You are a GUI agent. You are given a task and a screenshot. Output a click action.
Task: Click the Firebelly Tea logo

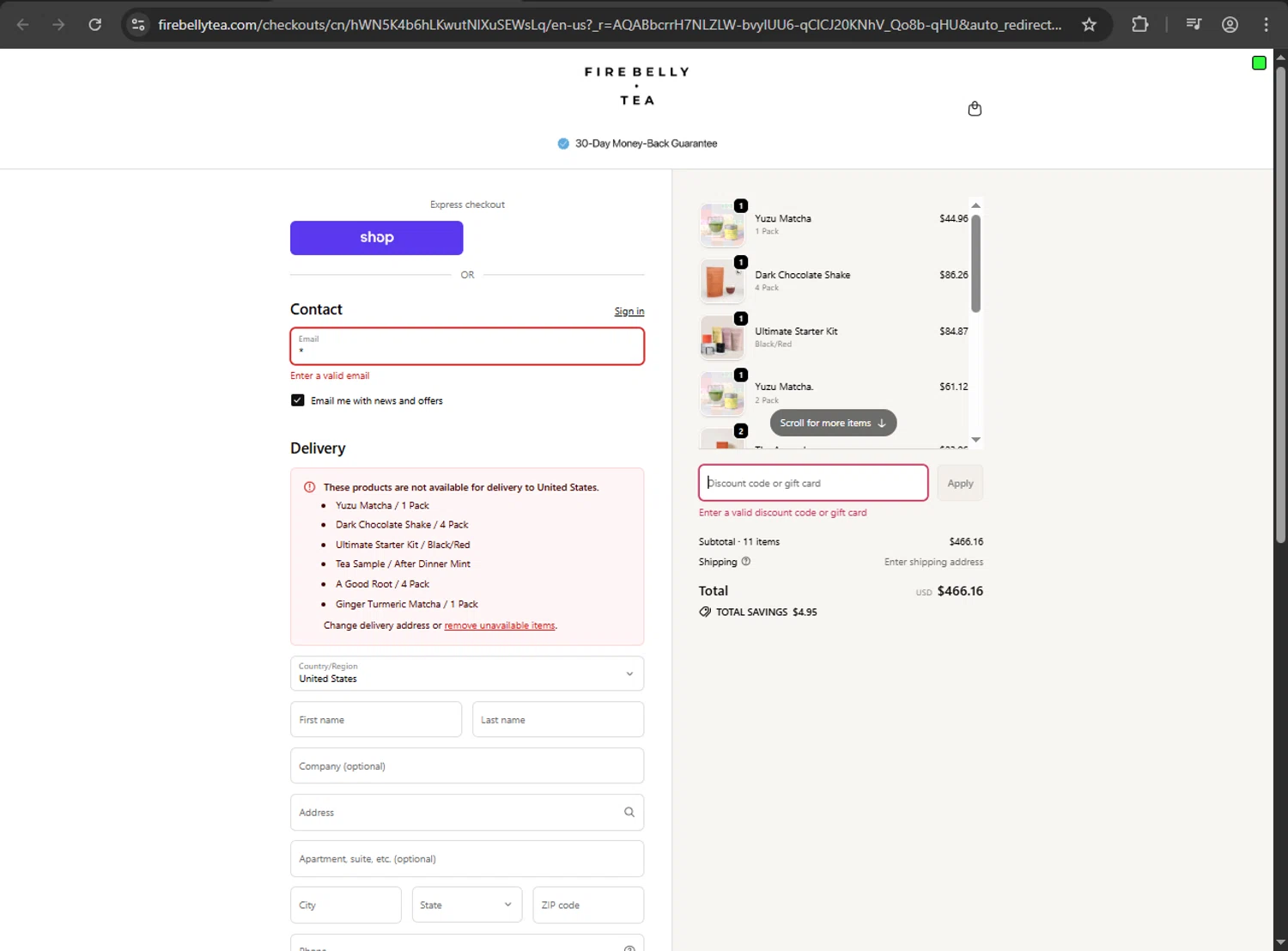click(637, 86)
